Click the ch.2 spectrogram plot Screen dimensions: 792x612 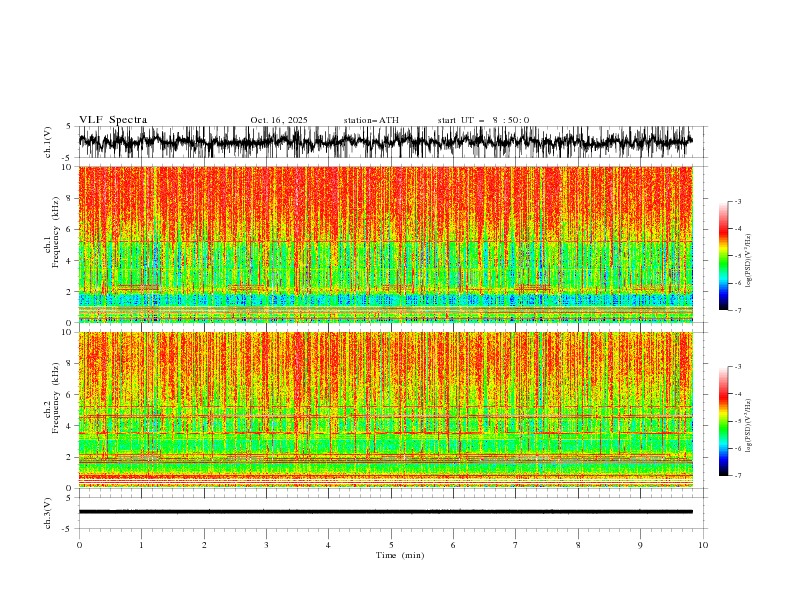click(x=385, y=410)
